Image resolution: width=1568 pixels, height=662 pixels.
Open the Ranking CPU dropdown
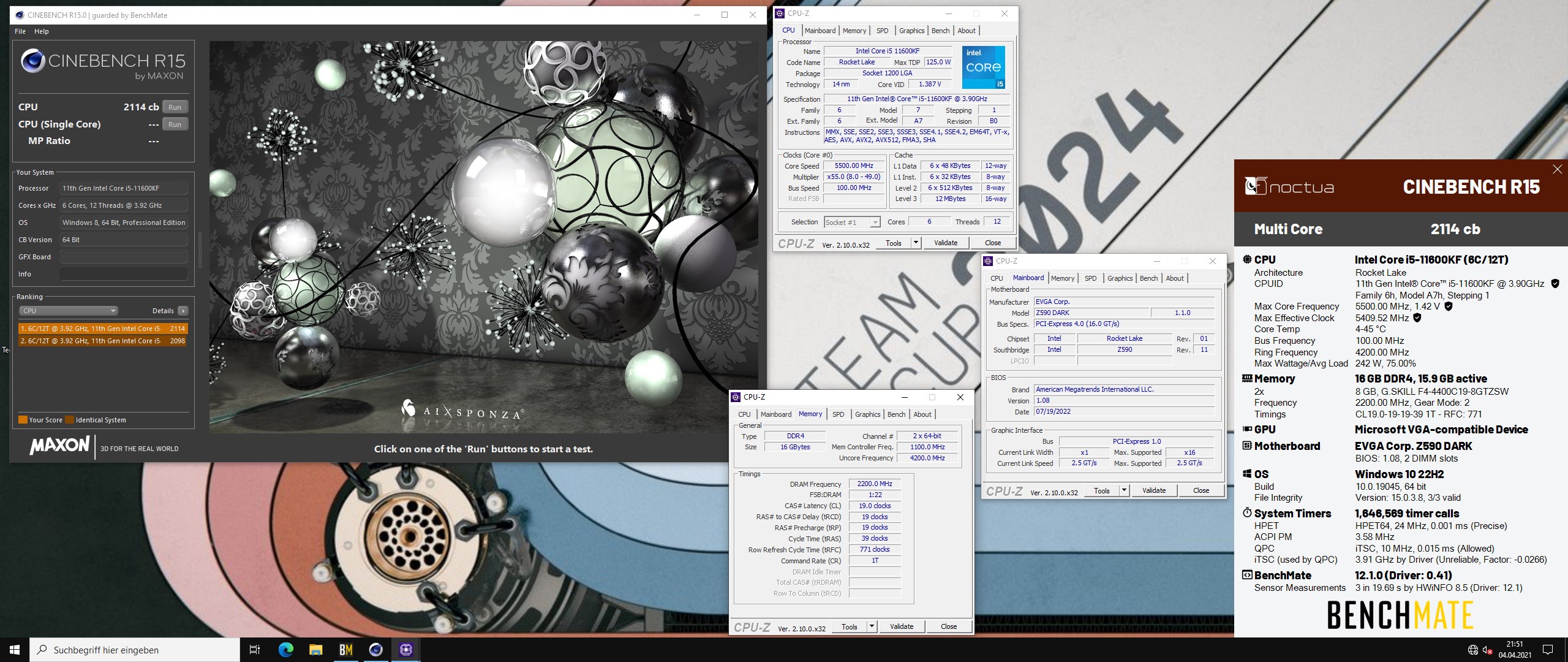point(69,311)
